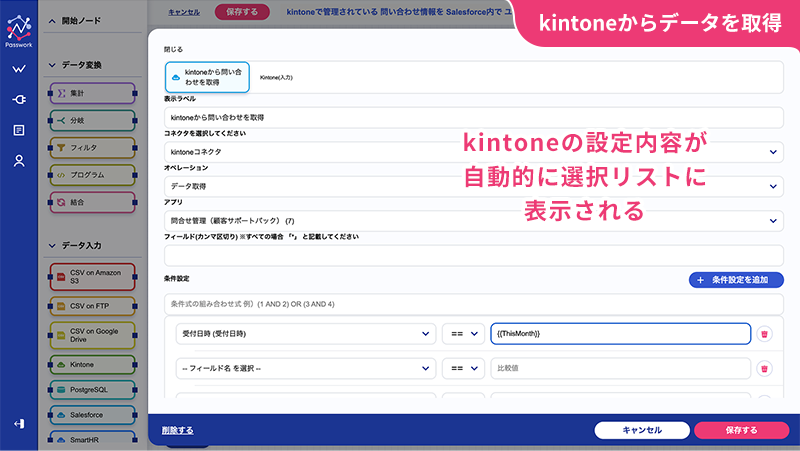Open operator dropdown beside 比較値 field

coord(463,368)
